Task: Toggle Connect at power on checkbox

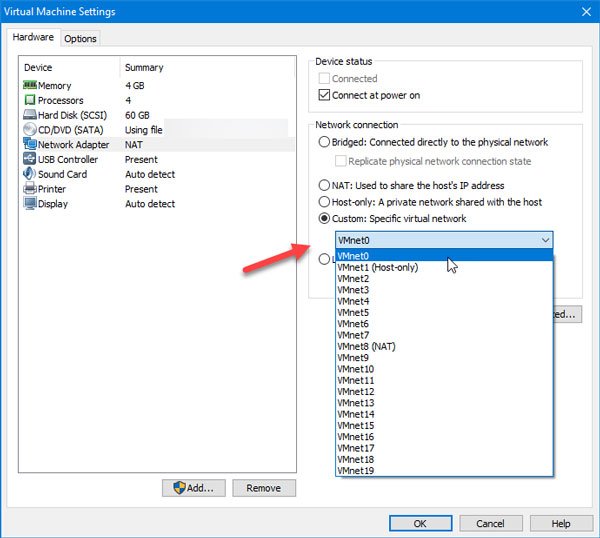Action: [x=324, y=95]
